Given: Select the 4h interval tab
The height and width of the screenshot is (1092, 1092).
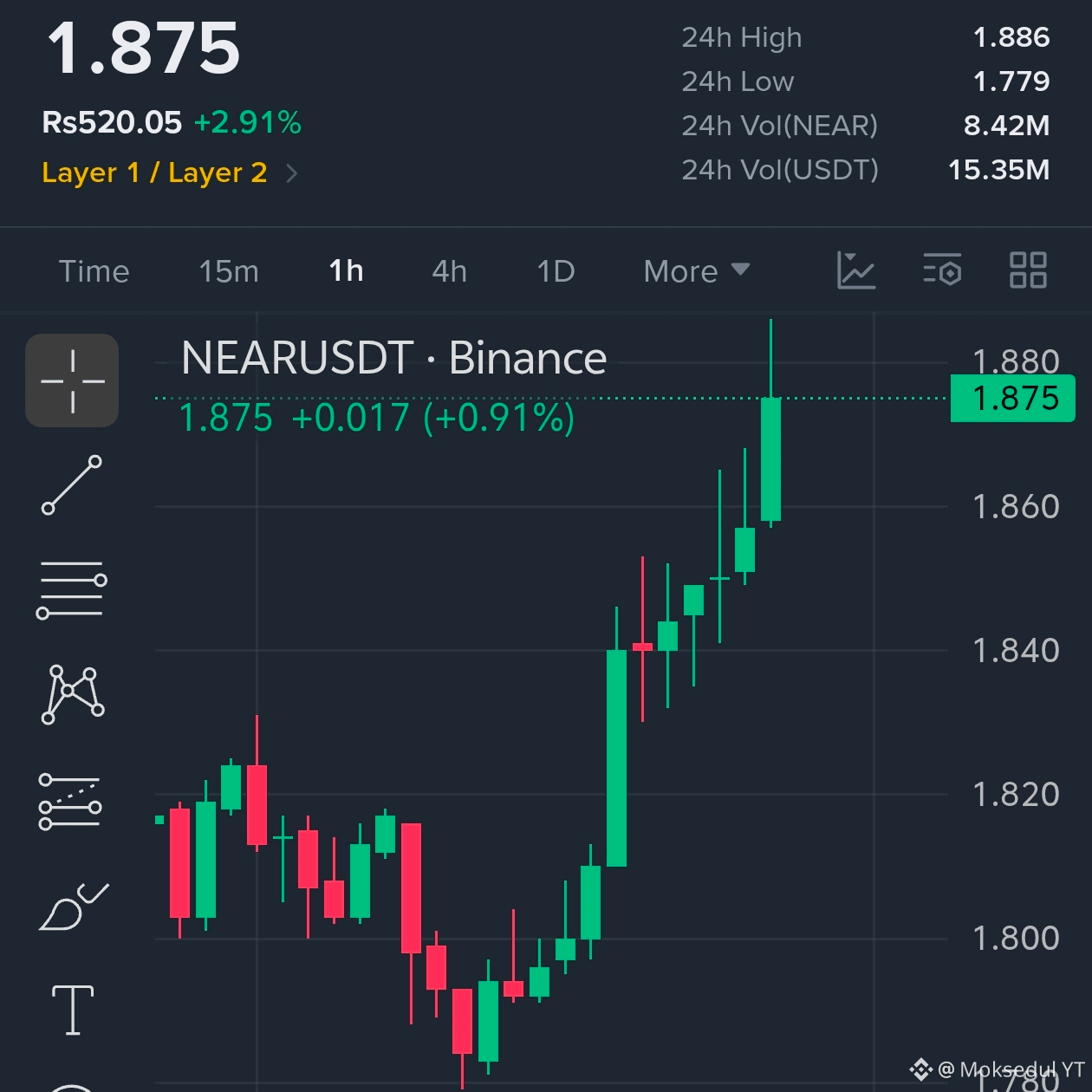Looking at the screenshot, I should (449, 271).
